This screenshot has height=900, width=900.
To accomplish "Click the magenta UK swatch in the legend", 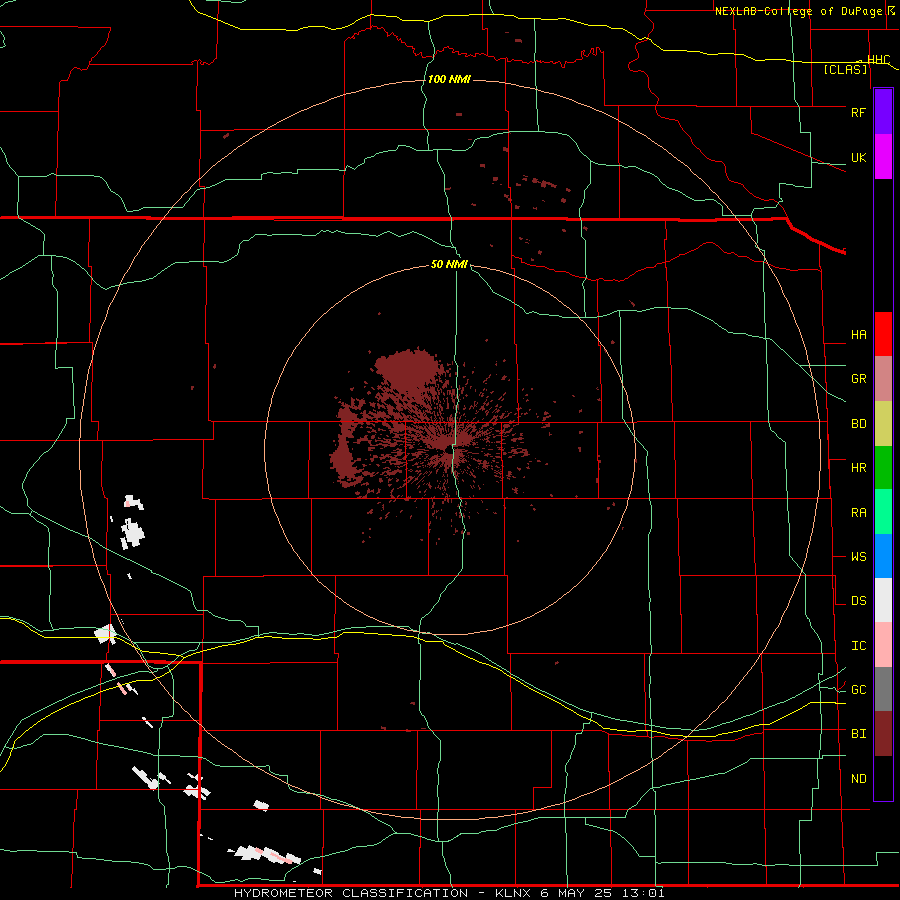I will pyautogui.click(x=883, y=156).
